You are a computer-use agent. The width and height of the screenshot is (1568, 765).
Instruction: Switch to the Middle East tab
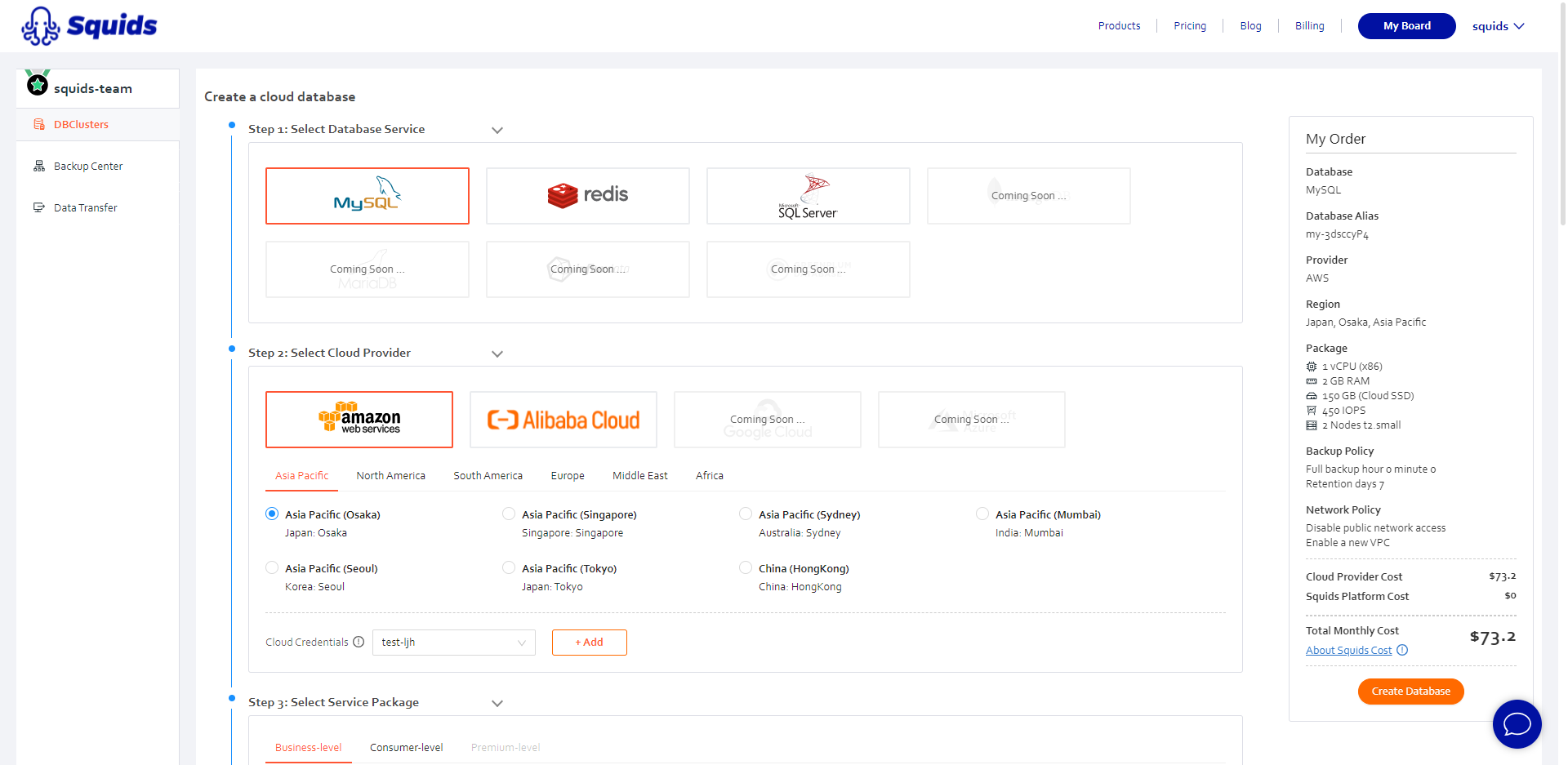tap(640, 475)
